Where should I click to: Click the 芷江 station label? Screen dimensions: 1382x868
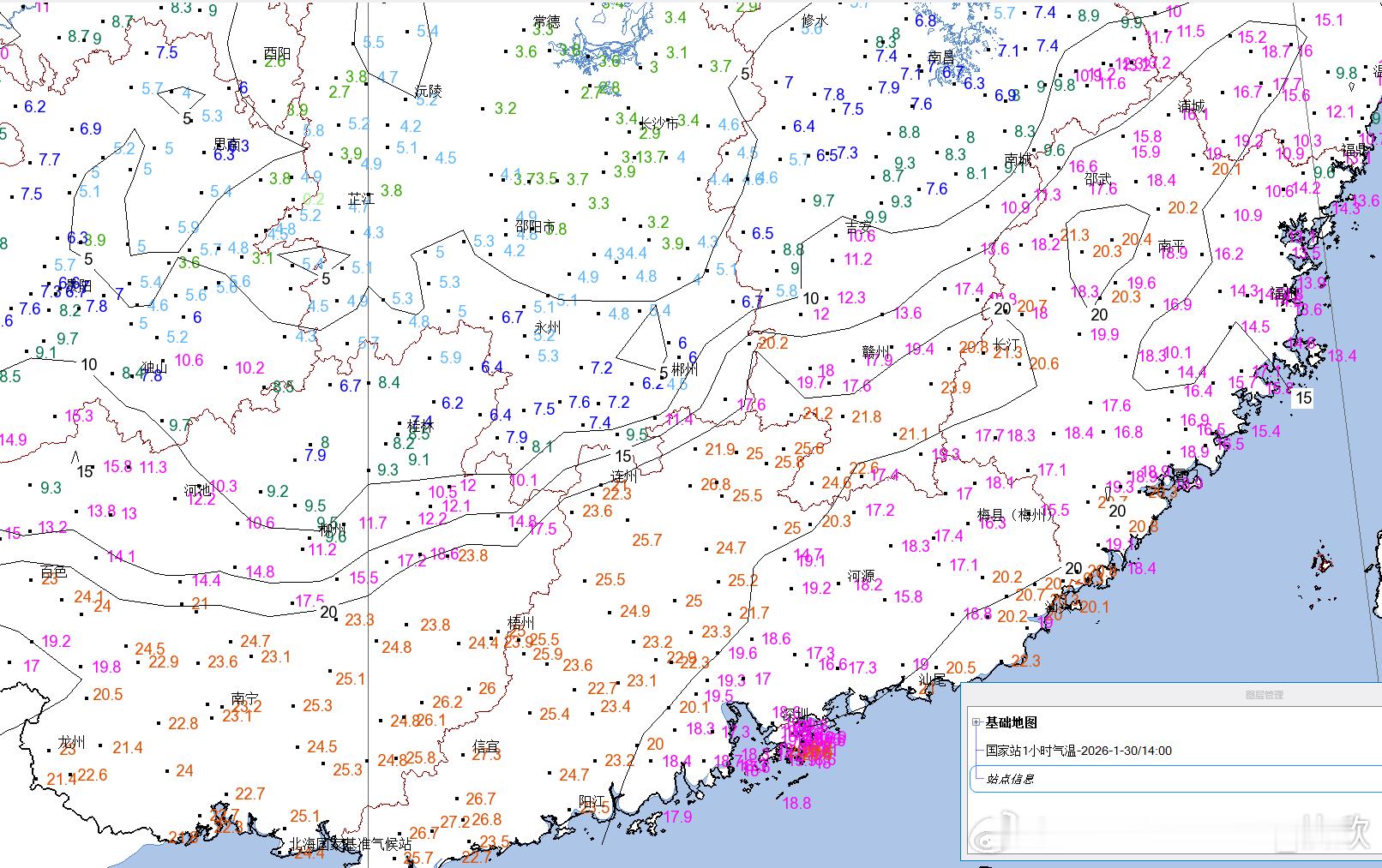[361, 199]
